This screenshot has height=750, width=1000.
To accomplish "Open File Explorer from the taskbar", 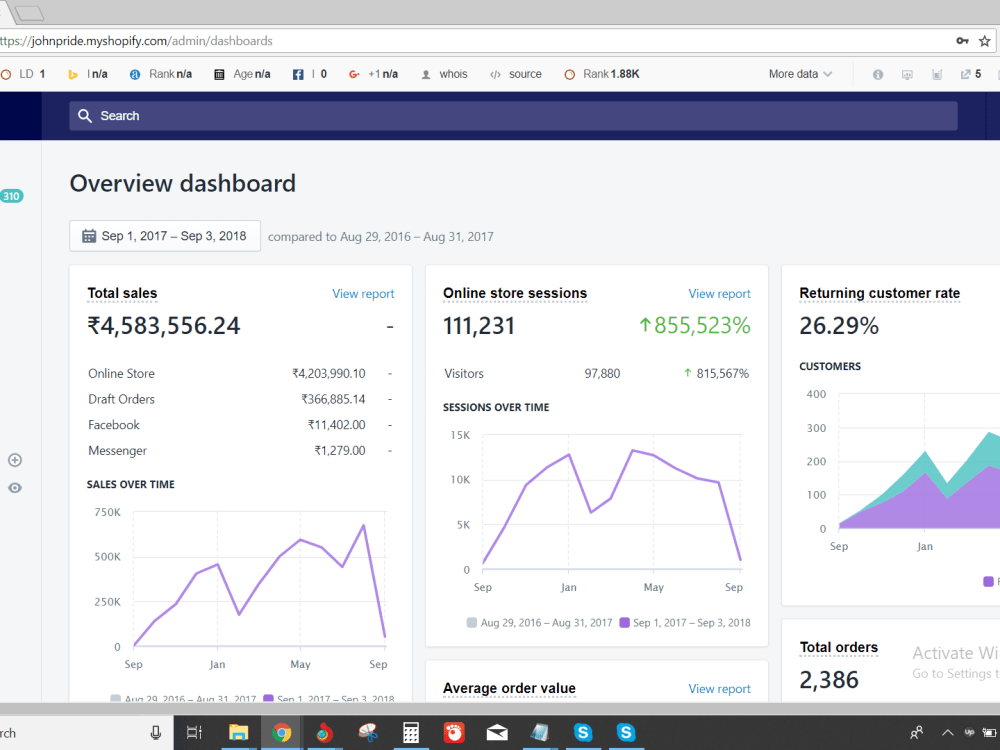I will tap(238, 733).
